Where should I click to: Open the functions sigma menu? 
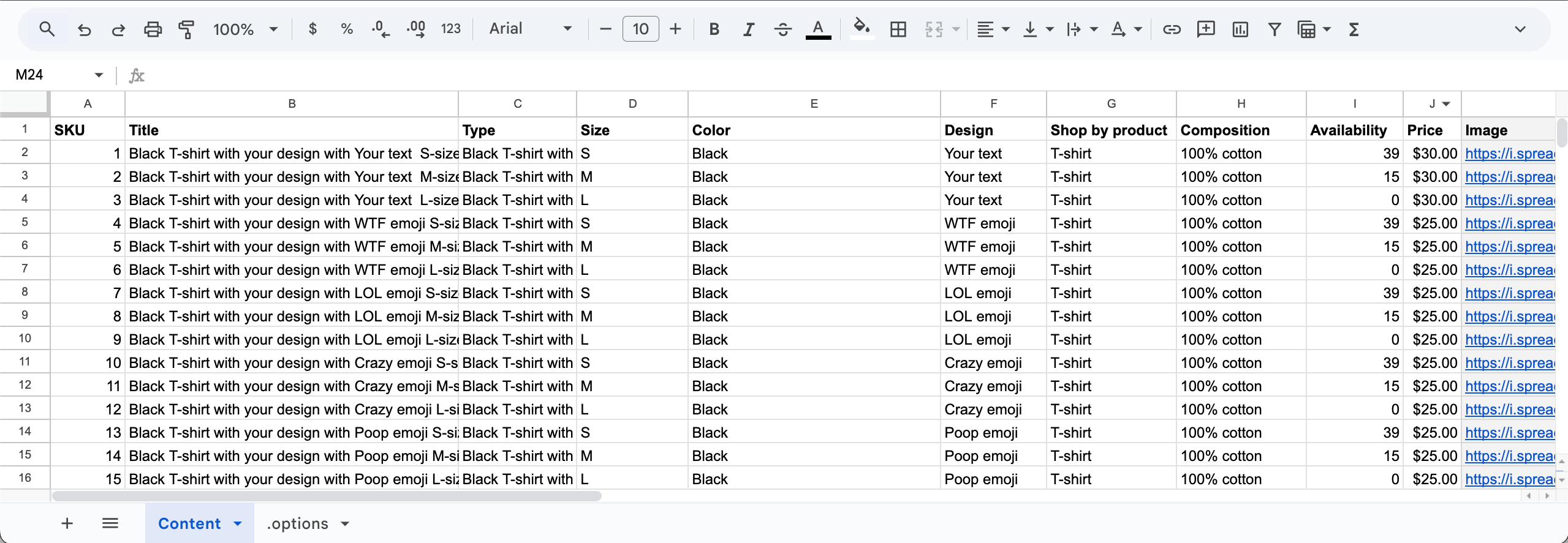1354,29
